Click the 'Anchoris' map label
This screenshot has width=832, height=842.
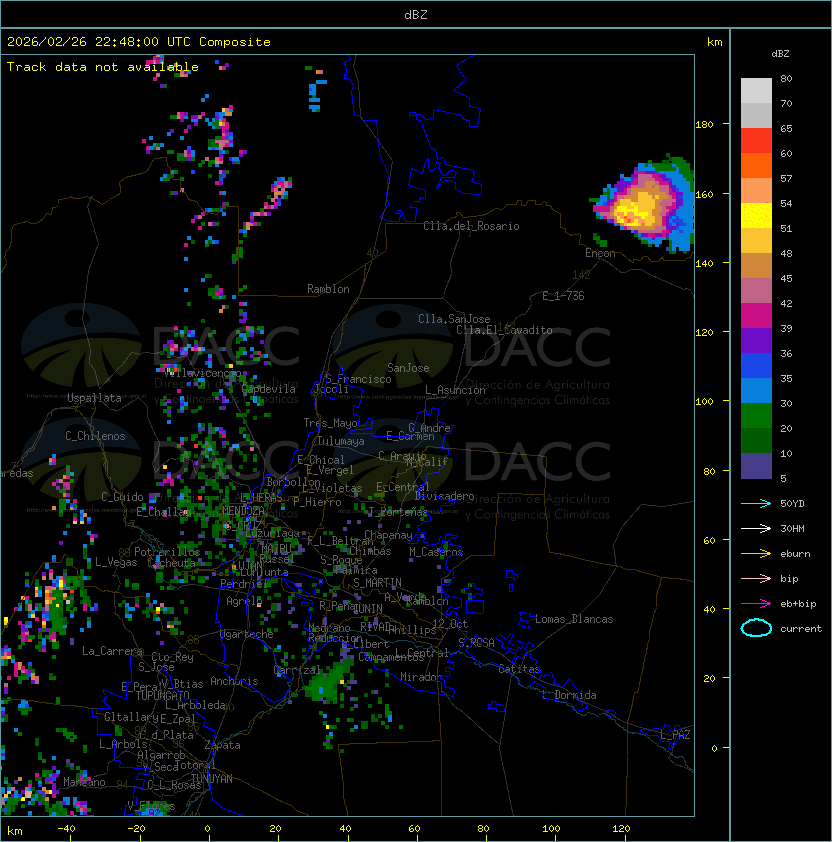pos(234,681)
